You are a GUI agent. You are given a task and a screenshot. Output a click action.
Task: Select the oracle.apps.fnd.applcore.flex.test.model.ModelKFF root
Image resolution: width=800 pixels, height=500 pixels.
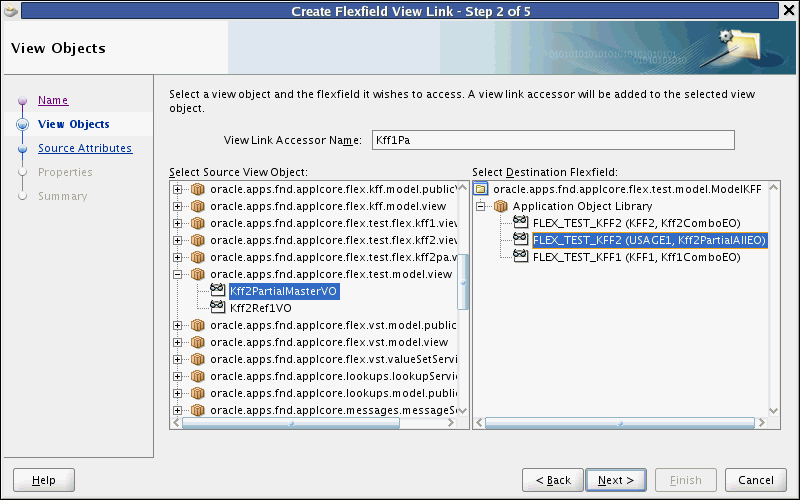coord(627,189)
